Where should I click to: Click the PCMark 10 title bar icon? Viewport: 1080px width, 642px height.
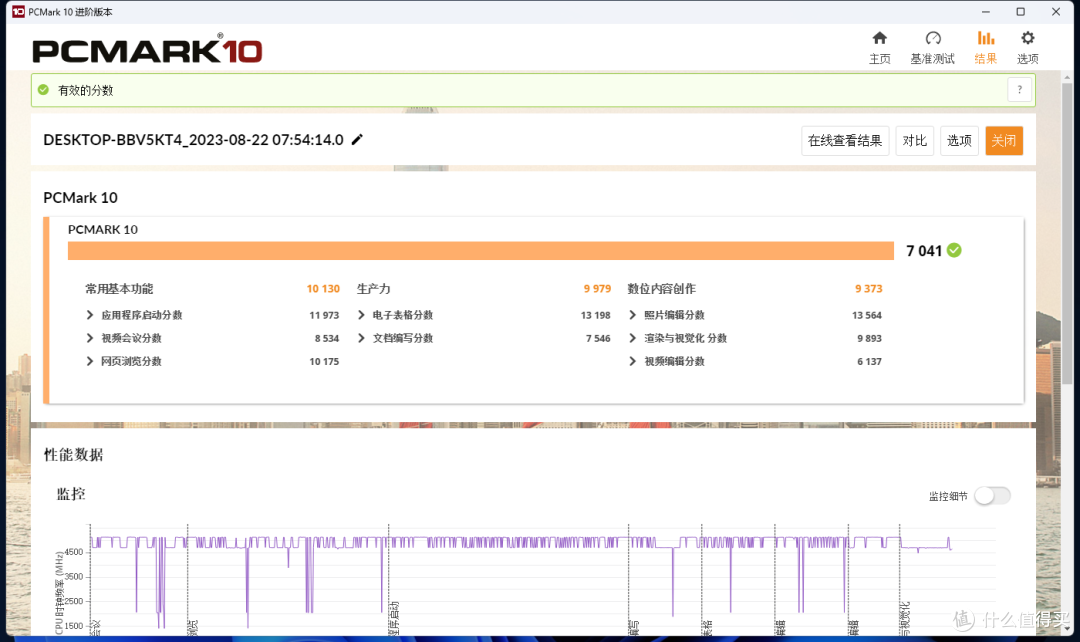[18, 12]
